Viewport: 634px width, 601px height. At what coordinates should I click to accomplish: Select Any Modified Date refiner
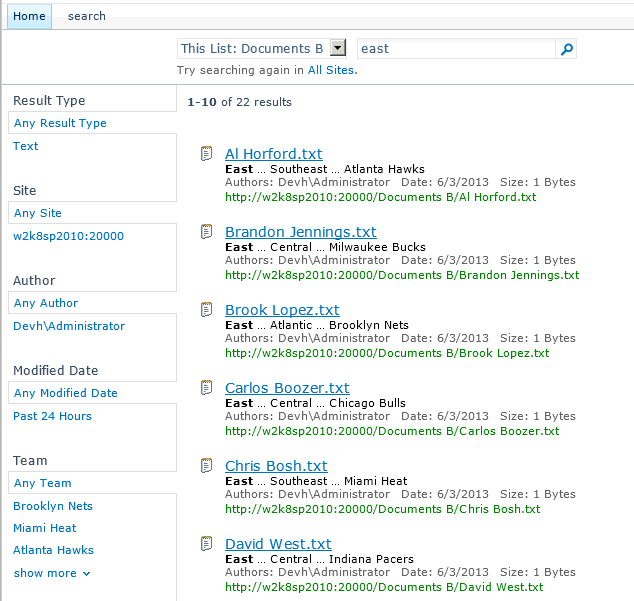coord(66,393)
